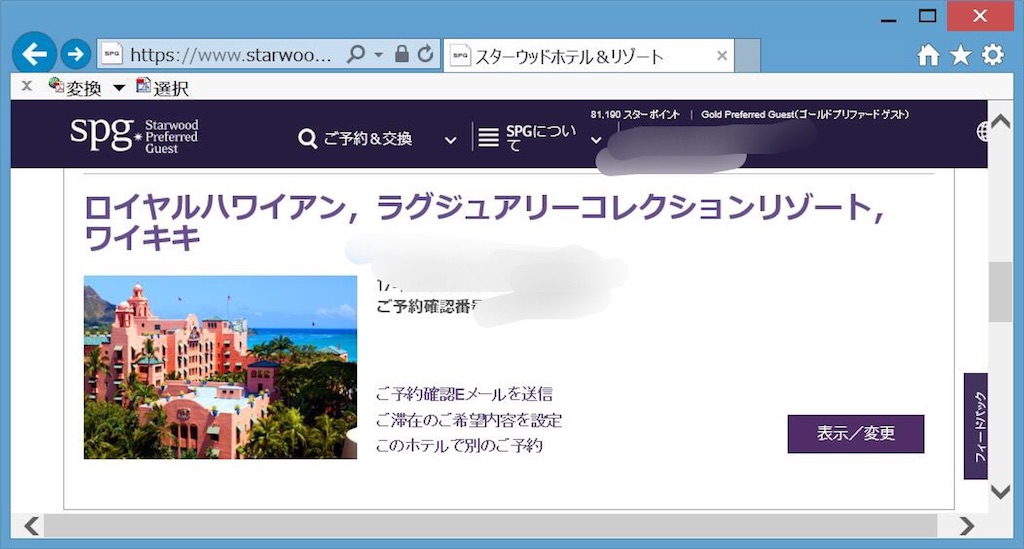The height and width of the screenshot is (549, 1024).
Task: Click the vertical scrollbar thumb
Action: coord(1000,292)
